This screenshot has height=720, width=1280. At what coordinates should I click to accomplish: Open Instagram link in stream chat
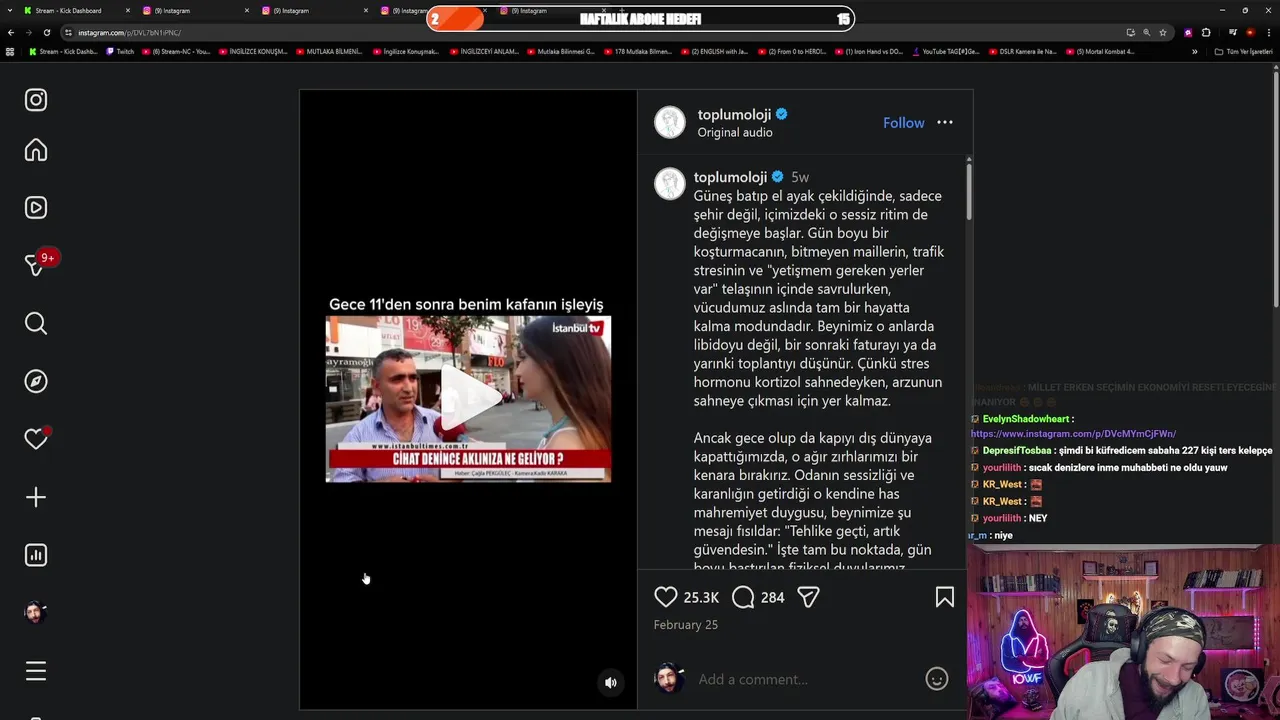(1073, 434)
